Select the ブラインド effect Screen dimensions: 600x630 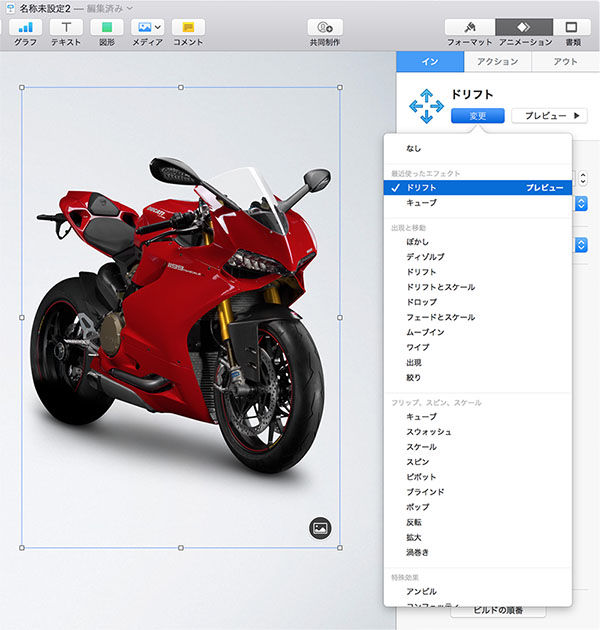click(x=478, y=492)
